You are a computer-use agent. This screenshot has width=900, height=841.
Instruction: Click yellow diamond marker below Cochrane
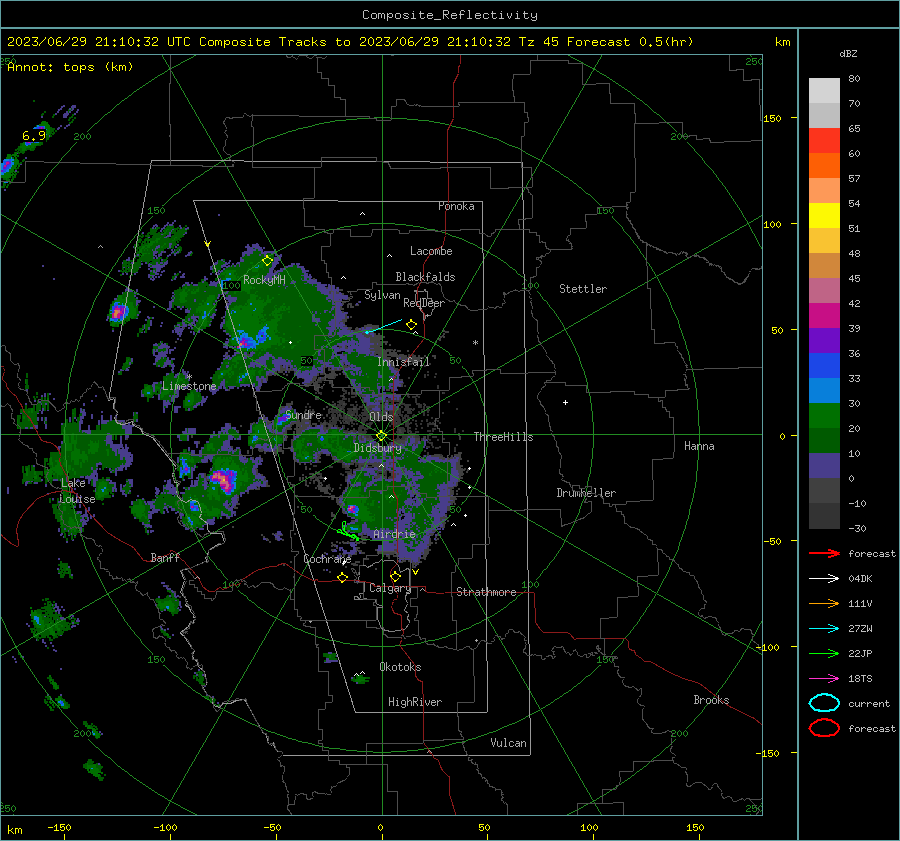click(343, 578)
